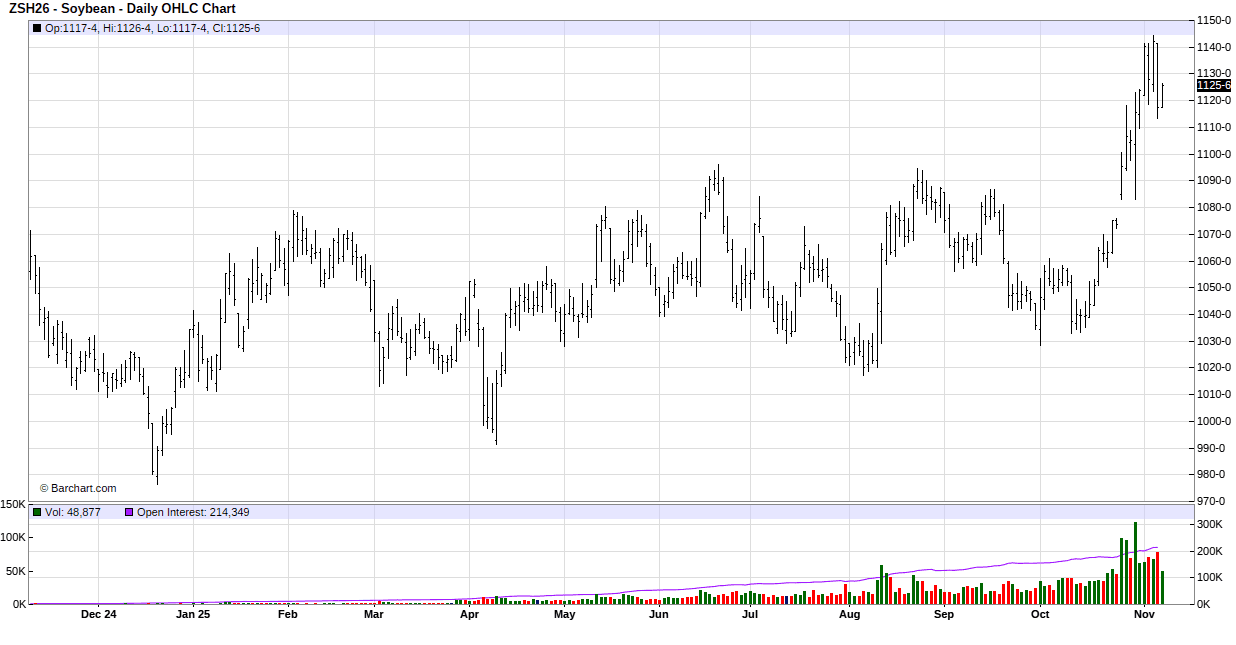Click the © Barchart.com watermark
1236x645 pixels.
coord(78,488)
